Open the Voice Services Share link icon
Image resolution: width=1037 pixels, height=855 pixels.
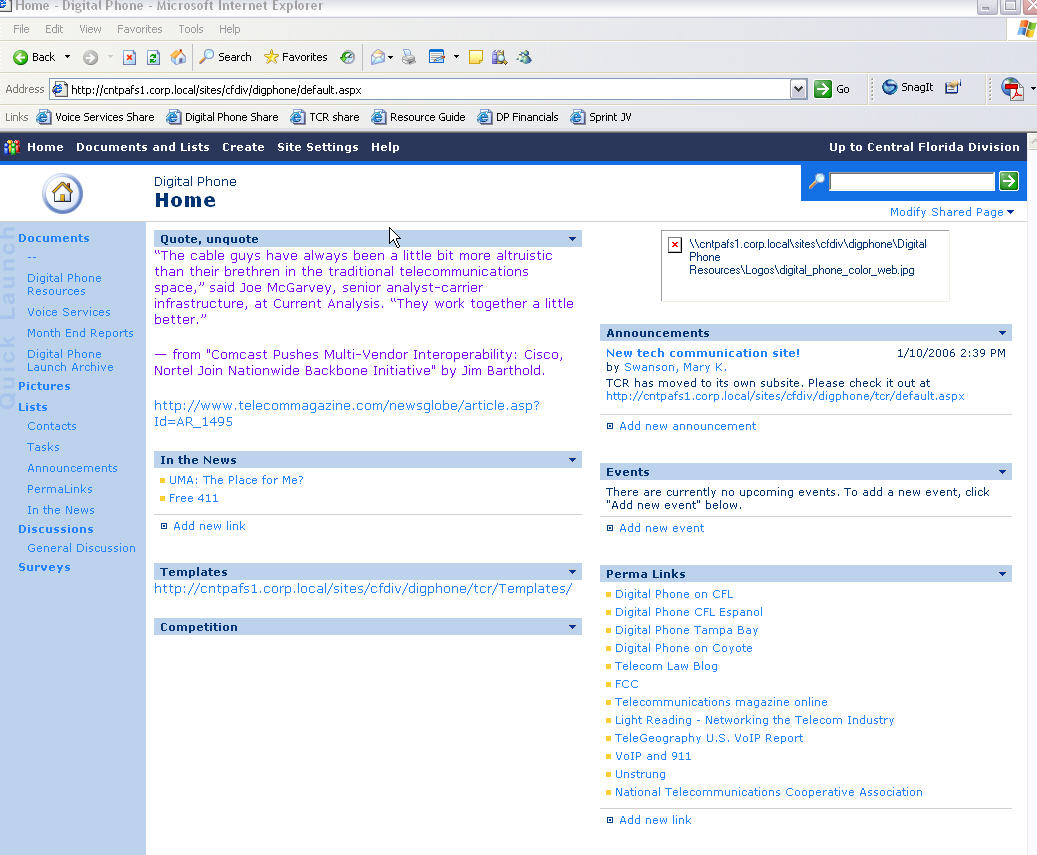pyautogui.click(x=44, y=117)
